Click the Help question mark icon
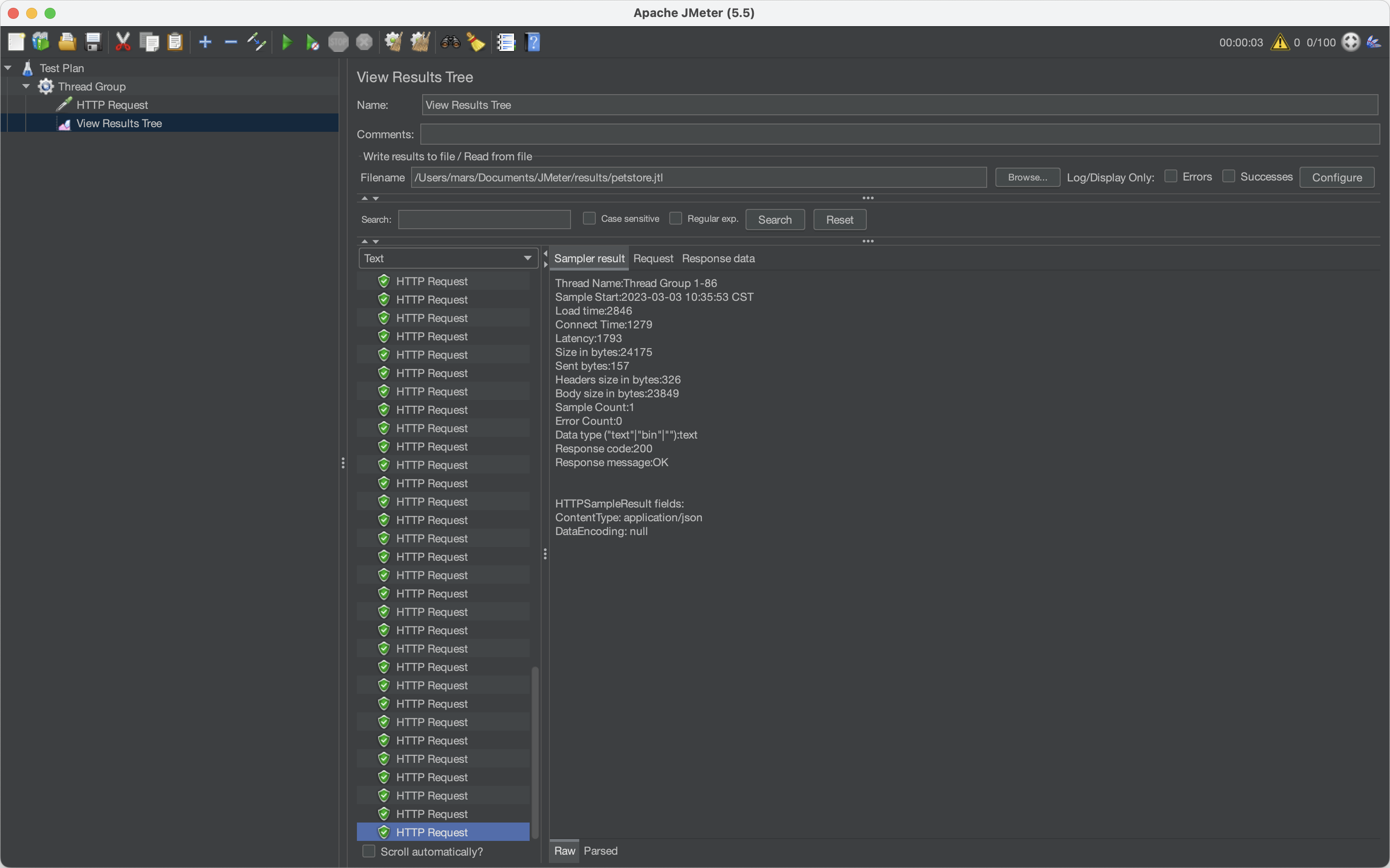 (x=533, y=42)
